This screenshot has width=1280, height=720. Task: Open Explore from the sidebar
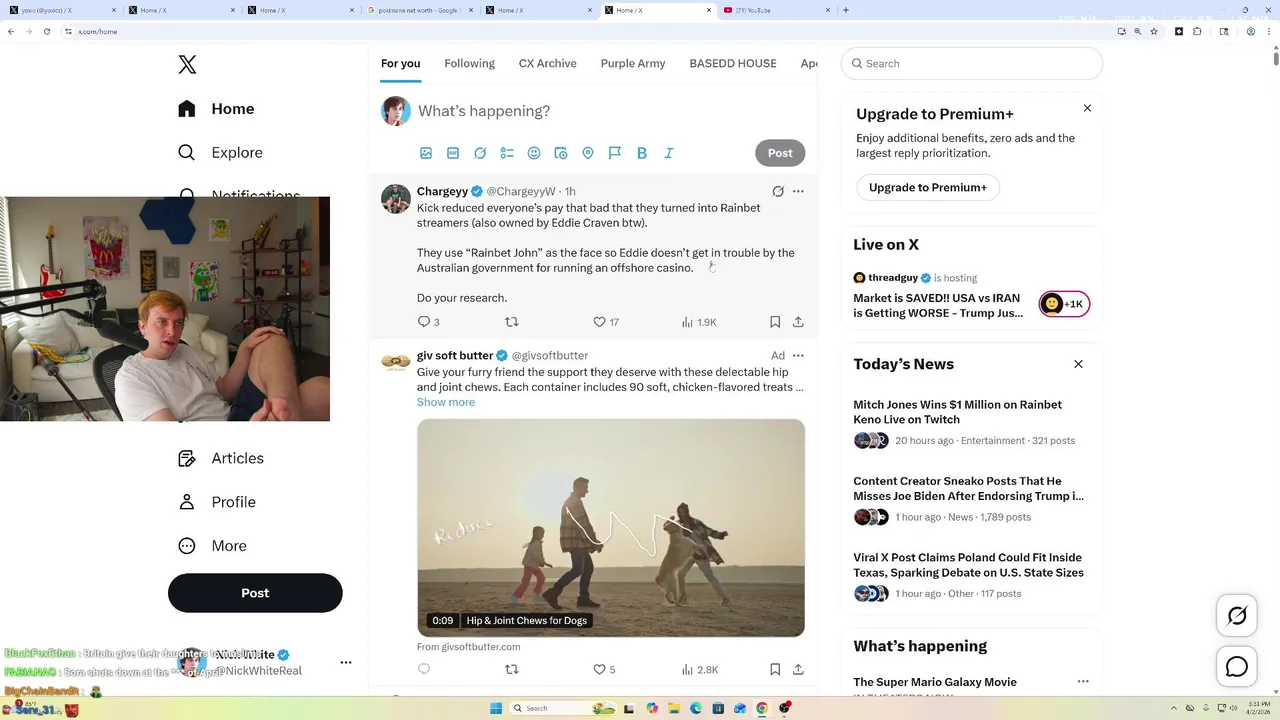tap(220, 153)
